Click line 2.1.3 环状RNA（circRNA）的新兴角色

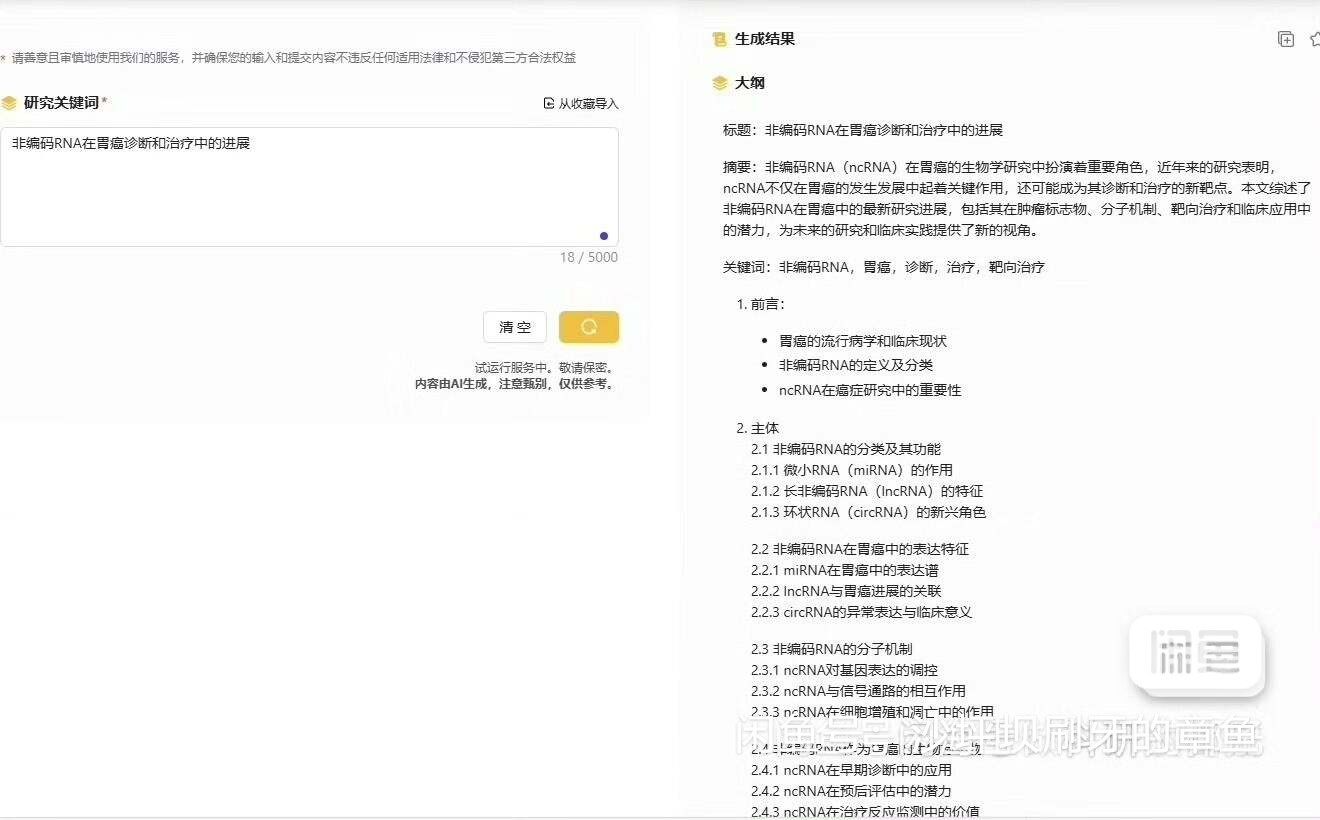point(869,512)
